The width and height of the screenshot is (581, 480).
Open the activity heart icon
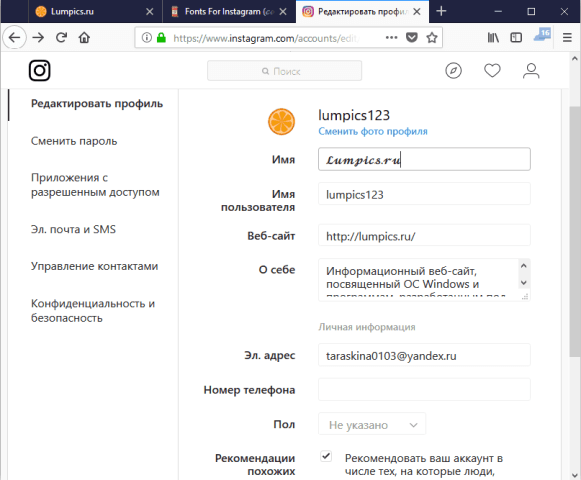point(492,70)
